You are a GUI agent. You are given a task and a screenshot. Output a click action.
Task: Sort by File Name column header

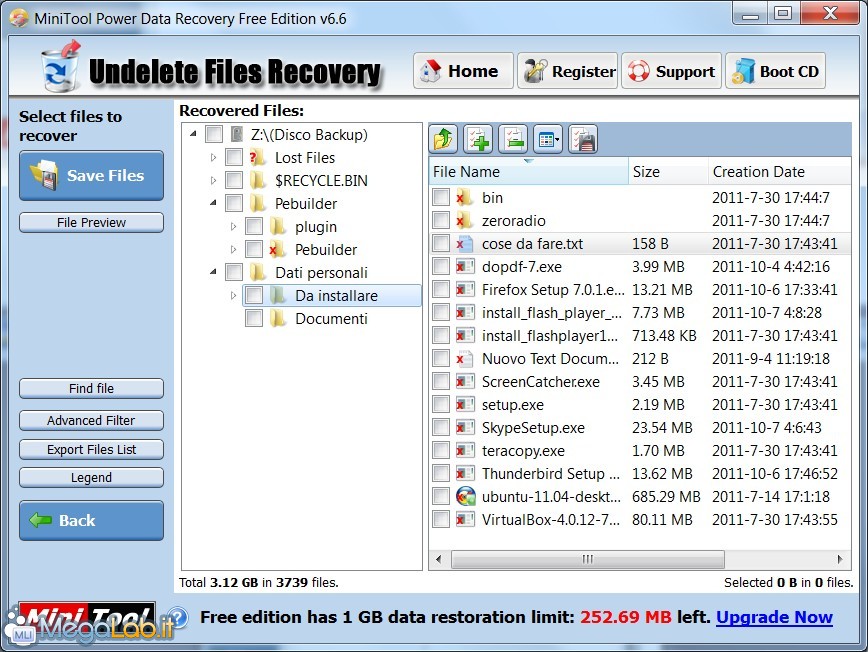click(x=529, y=172)
